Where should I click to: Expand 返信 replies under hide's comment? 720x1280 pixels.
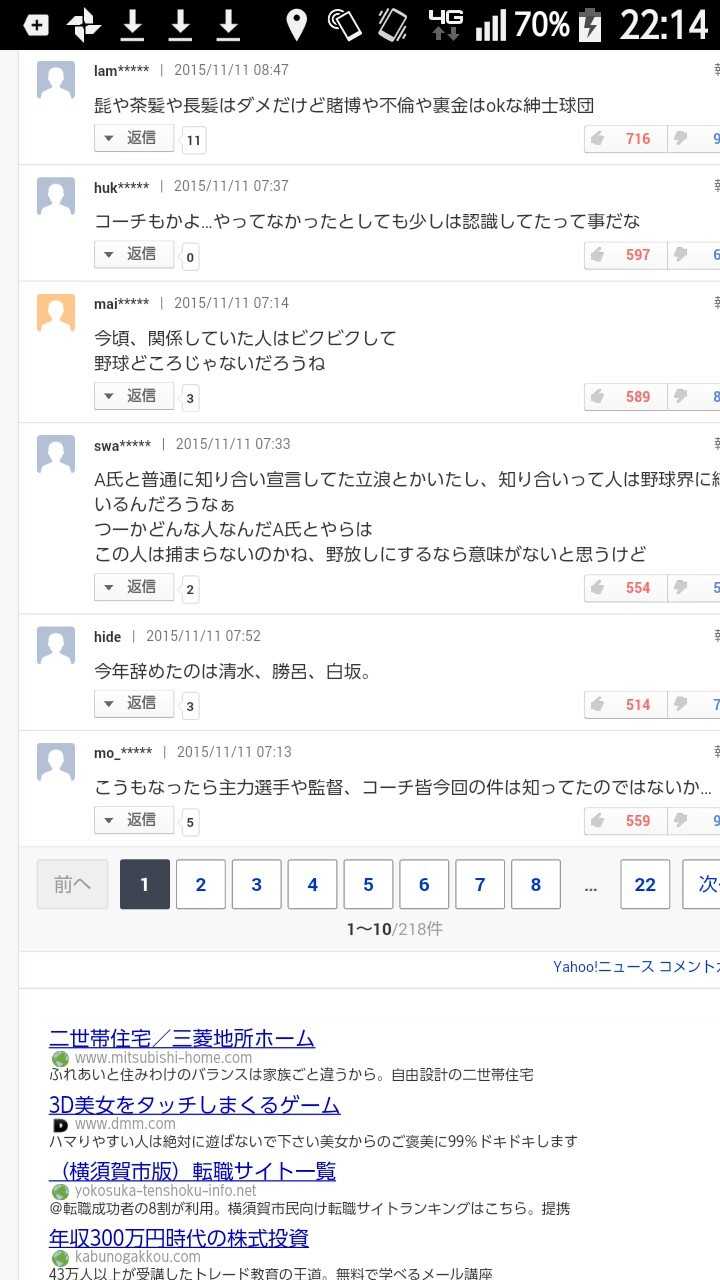pyautogui.click(x=134, y=703)
